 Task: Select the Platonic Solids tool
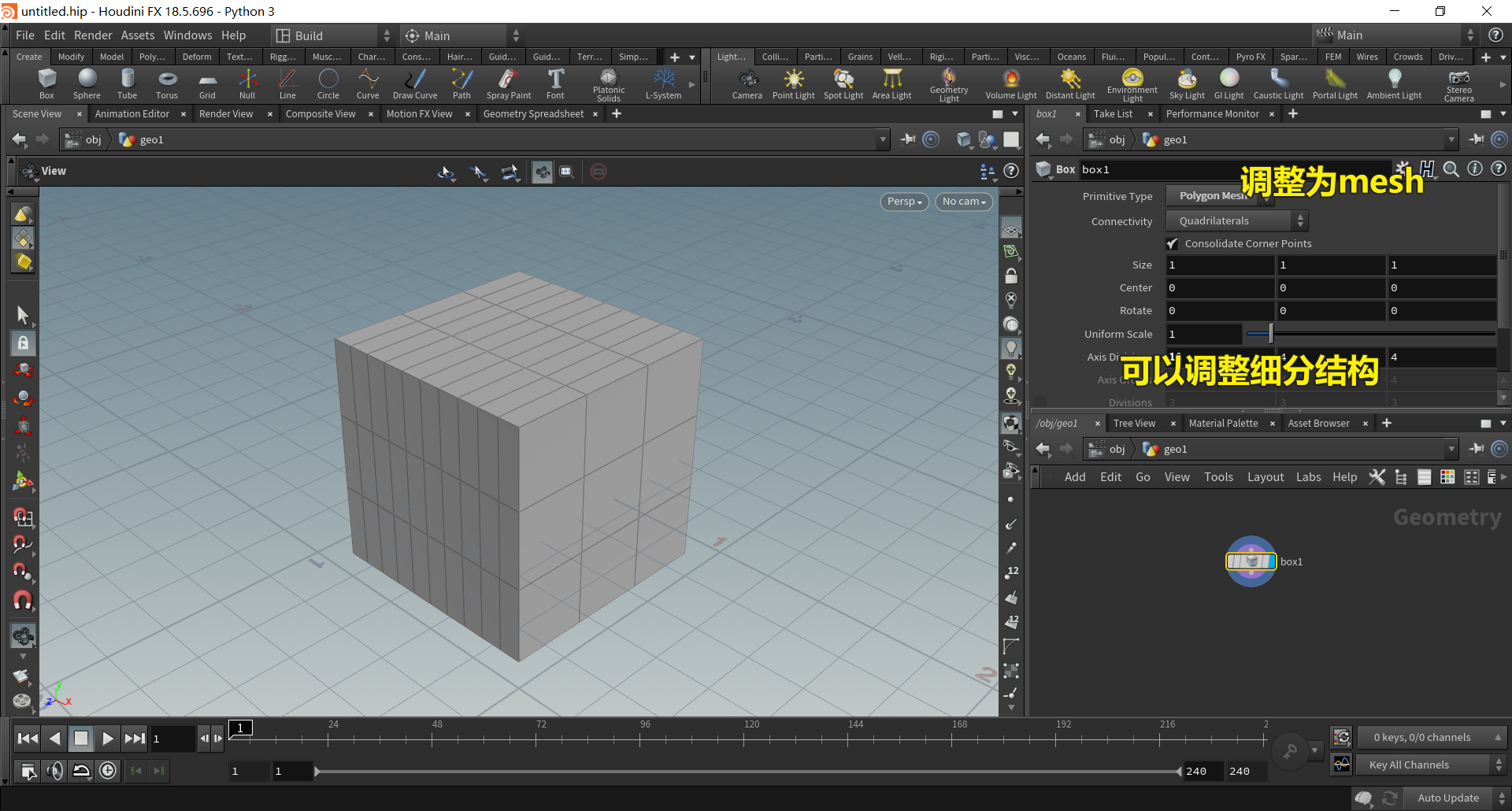coord(608,83)
